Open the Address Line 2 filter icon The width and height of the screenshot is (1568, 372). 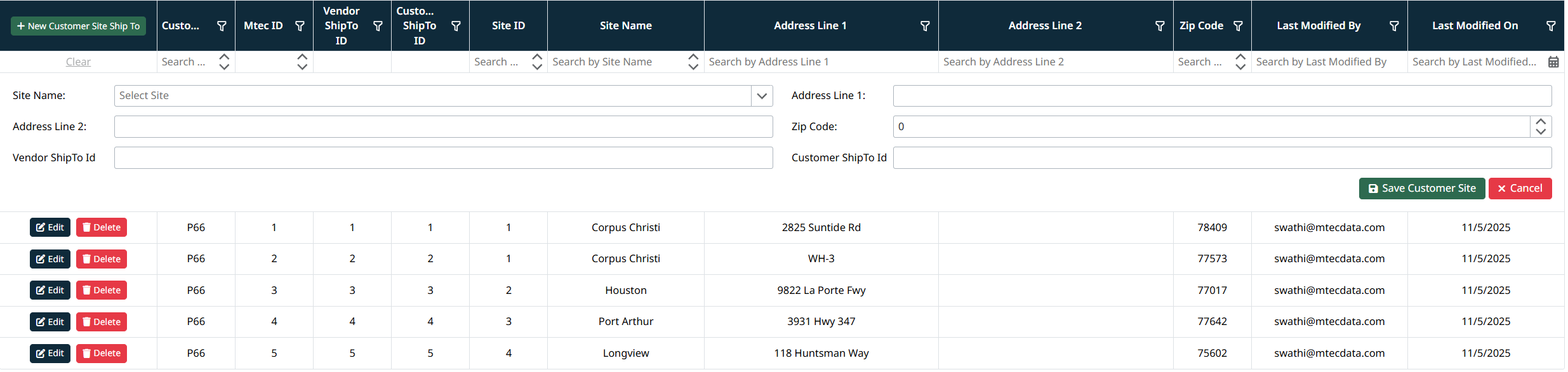(1160, 26)
